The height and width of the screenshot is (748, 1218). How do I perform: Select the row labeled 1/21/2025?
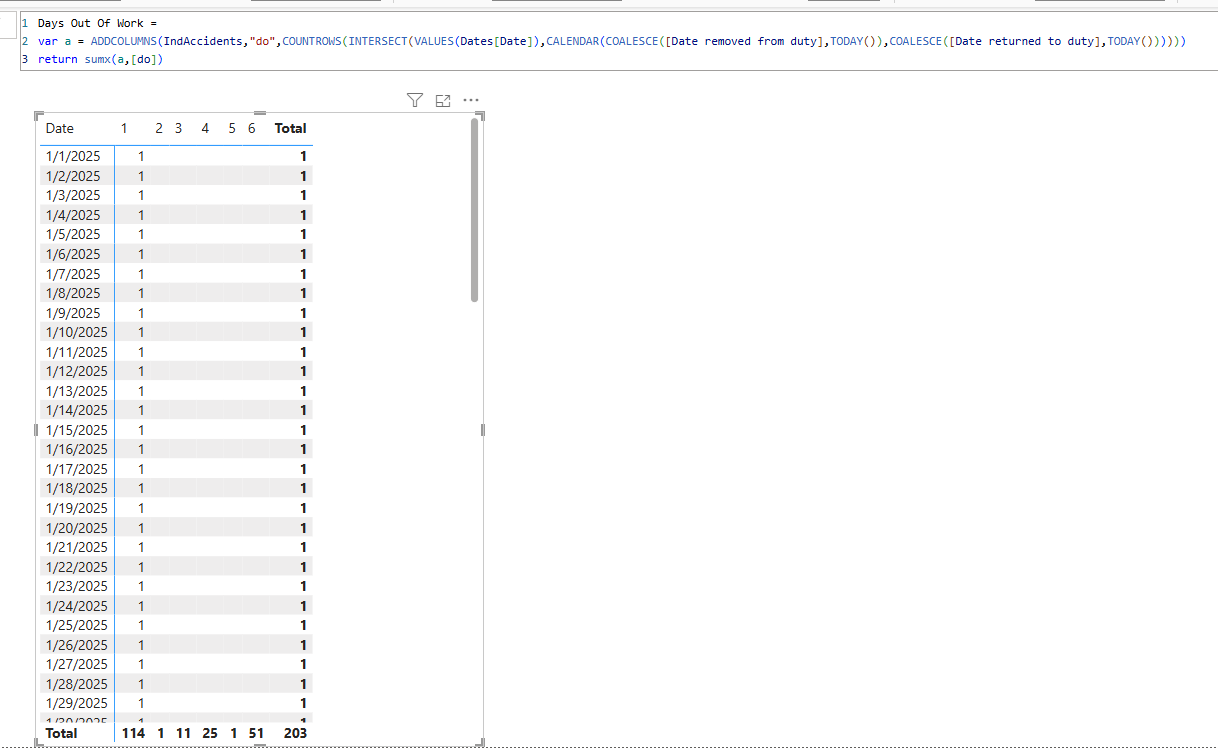pyautogui.click(x=176, y=547)
